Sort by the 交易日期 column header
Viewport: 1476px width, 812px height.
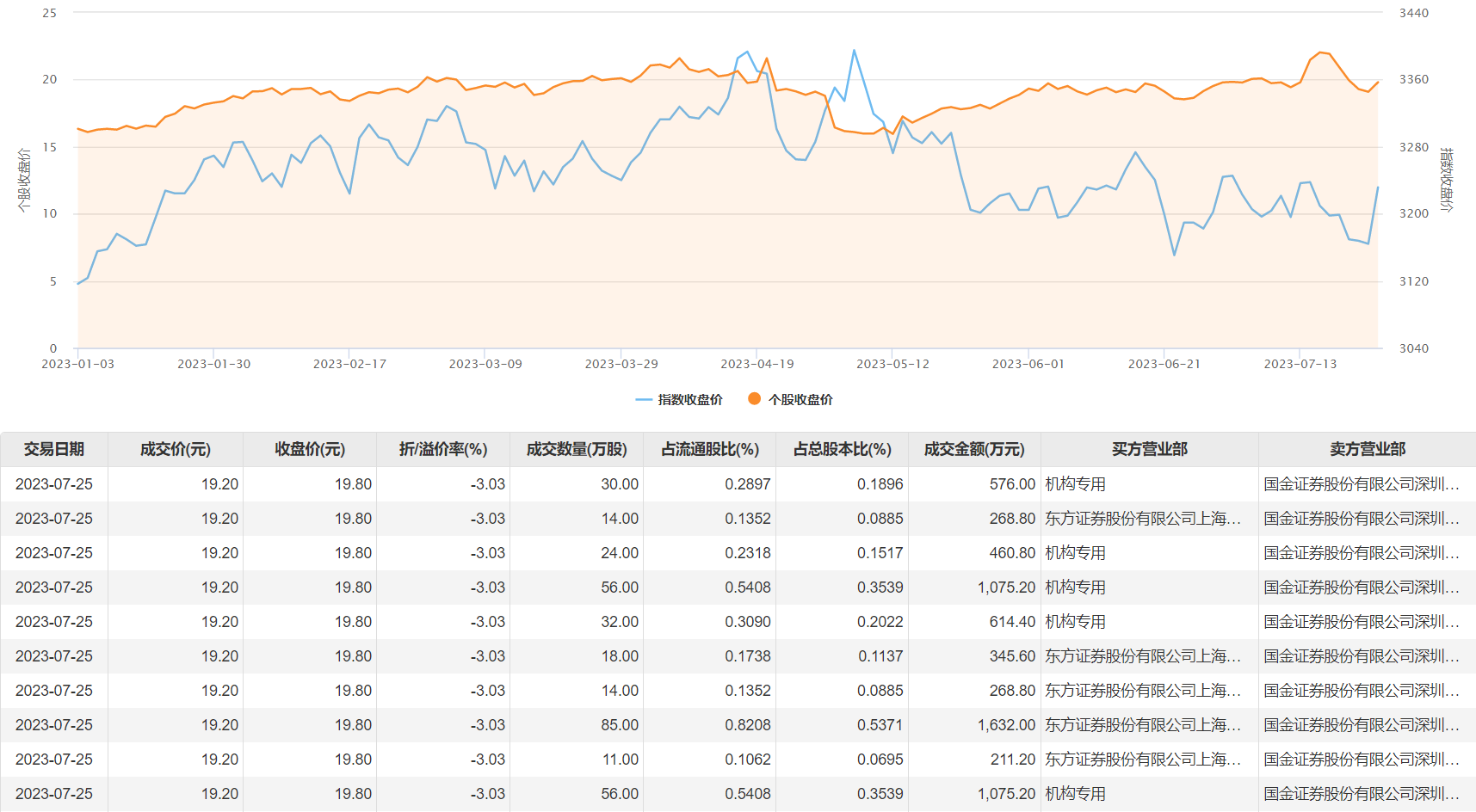54,449
